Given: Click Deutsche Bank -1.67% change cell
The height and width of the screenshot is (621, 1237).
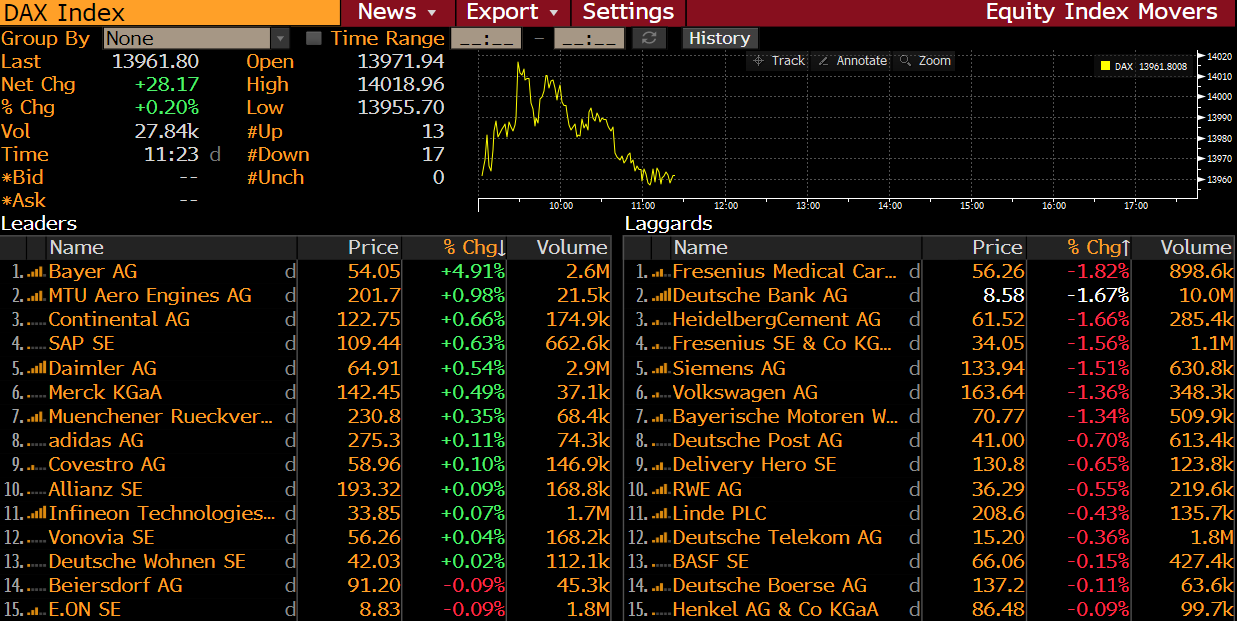Looking at the screenshot, I should point(1097,296).
